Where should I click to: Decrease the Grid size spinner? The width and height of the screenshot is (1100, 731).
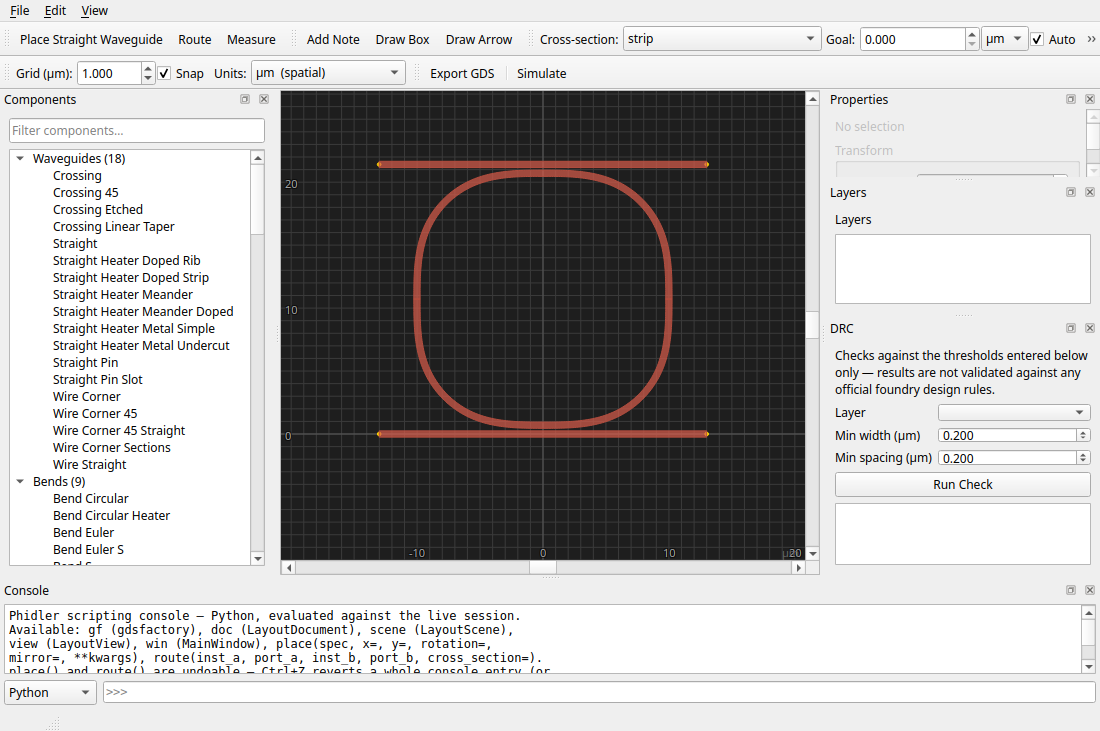(147, 79)
